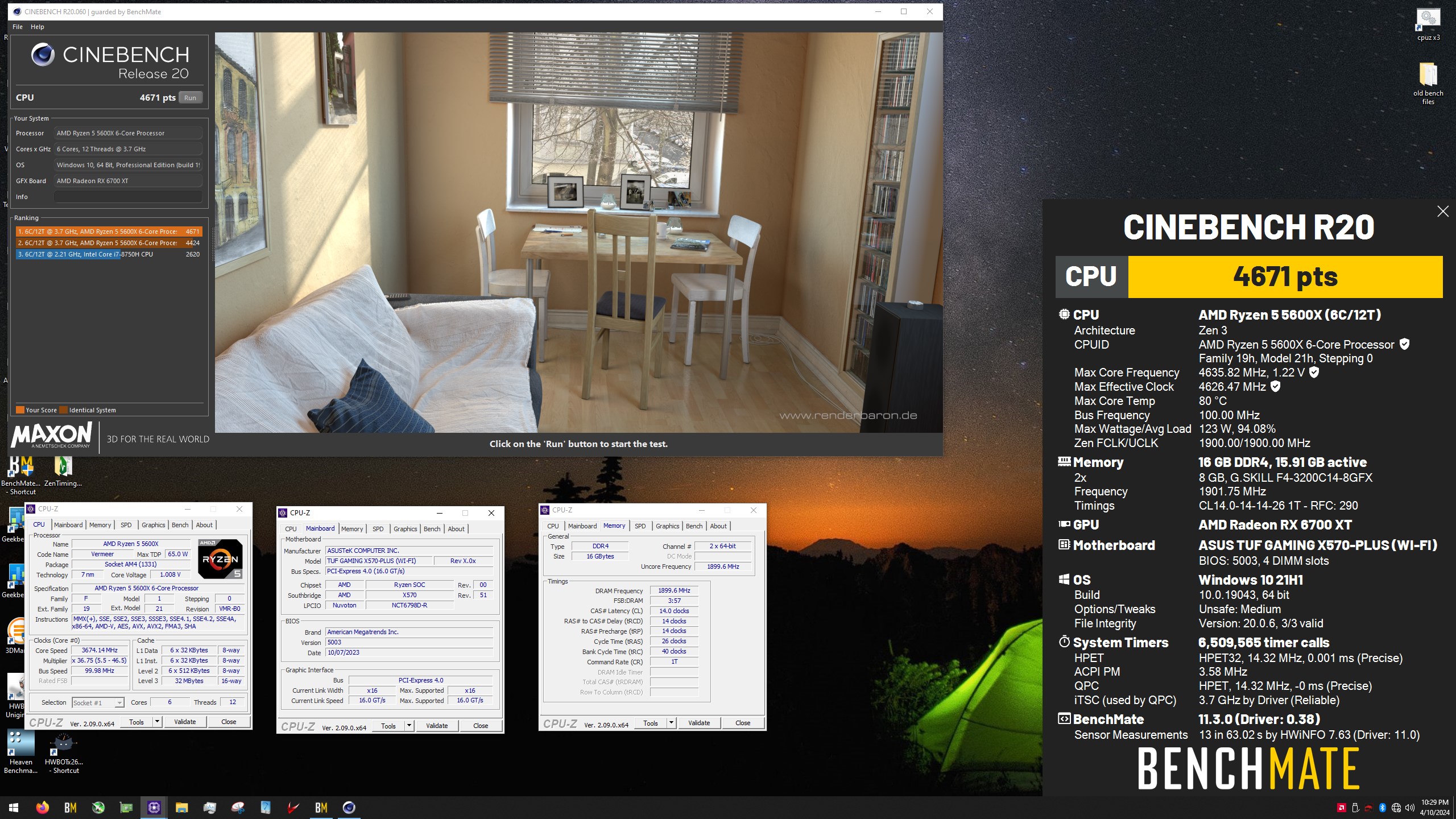Click the yellow 4671 pts score bar

1285,277
